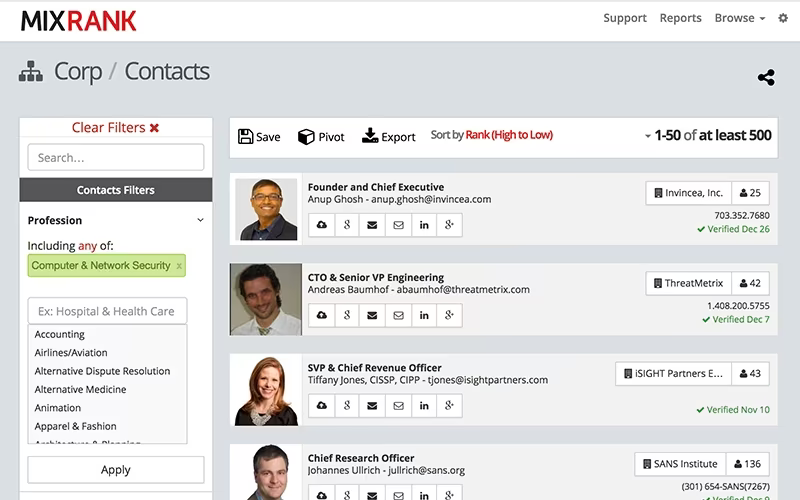Open LinkedIn icon for Anup Ghosh
800x500 pixels.
pos(424,225)
